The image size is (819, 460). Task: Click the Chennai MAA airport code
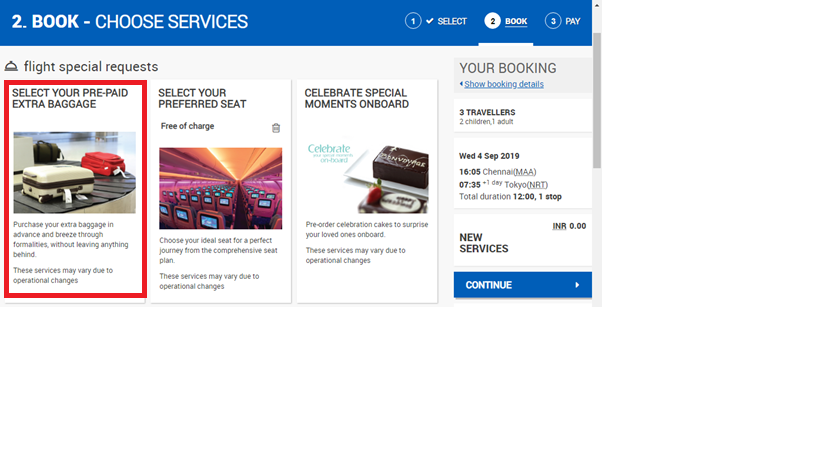point(526,172)
